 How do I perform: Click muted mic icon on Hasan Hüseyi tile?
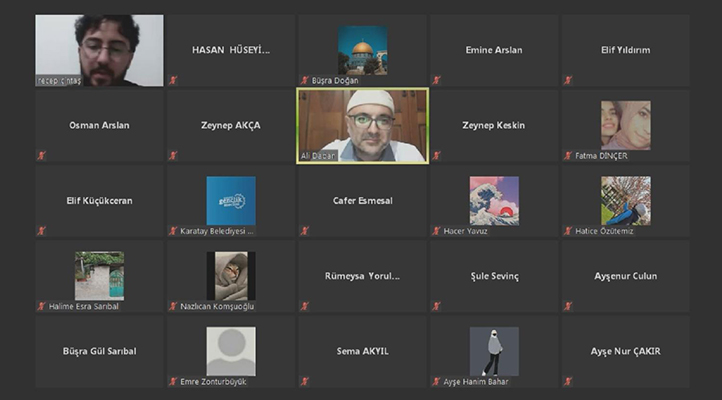tap(173, 80)
